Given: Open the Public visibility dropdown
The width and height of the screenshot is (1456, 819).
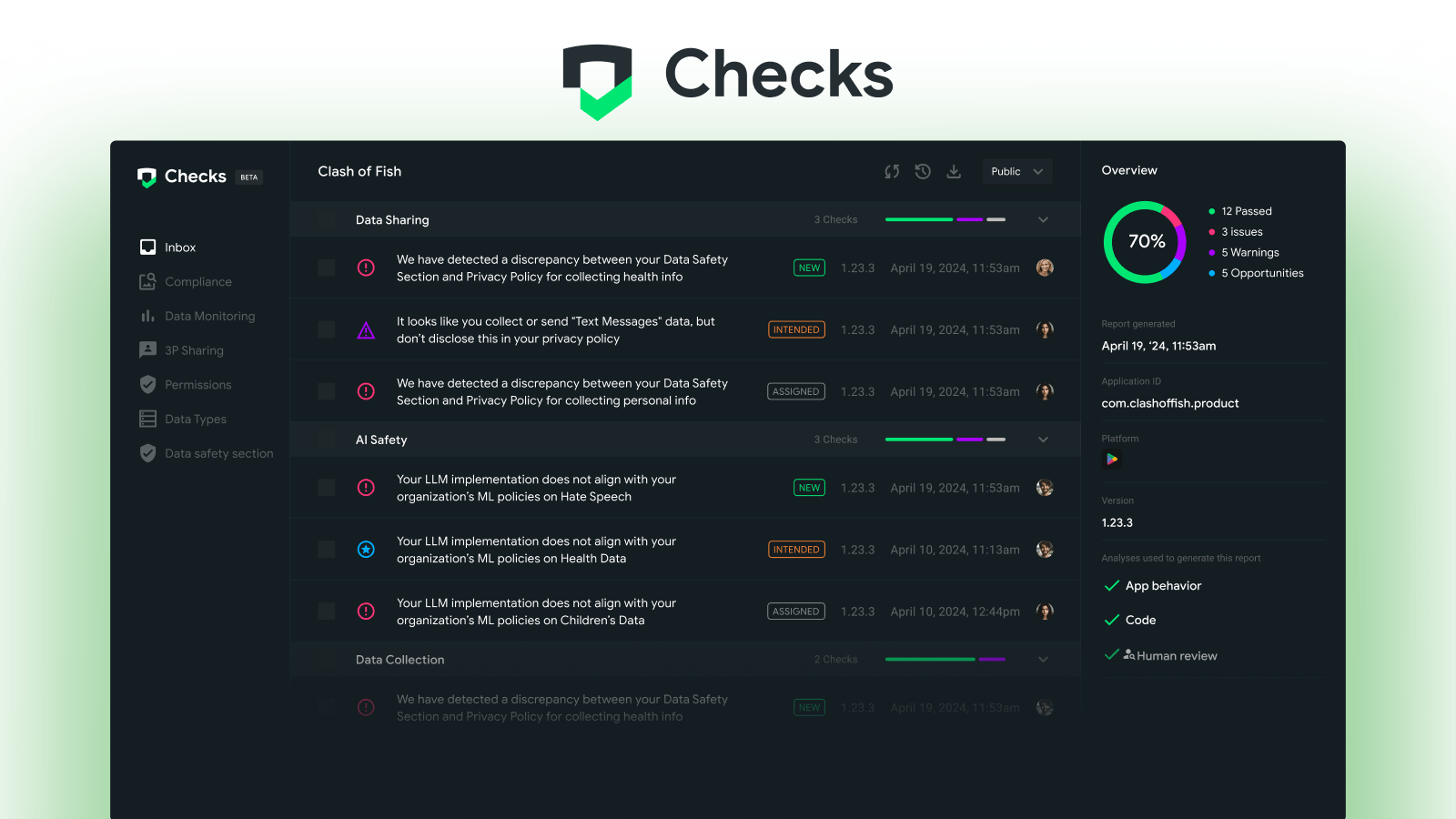Looking at the screenshot, I should (x=1016, y=172).
